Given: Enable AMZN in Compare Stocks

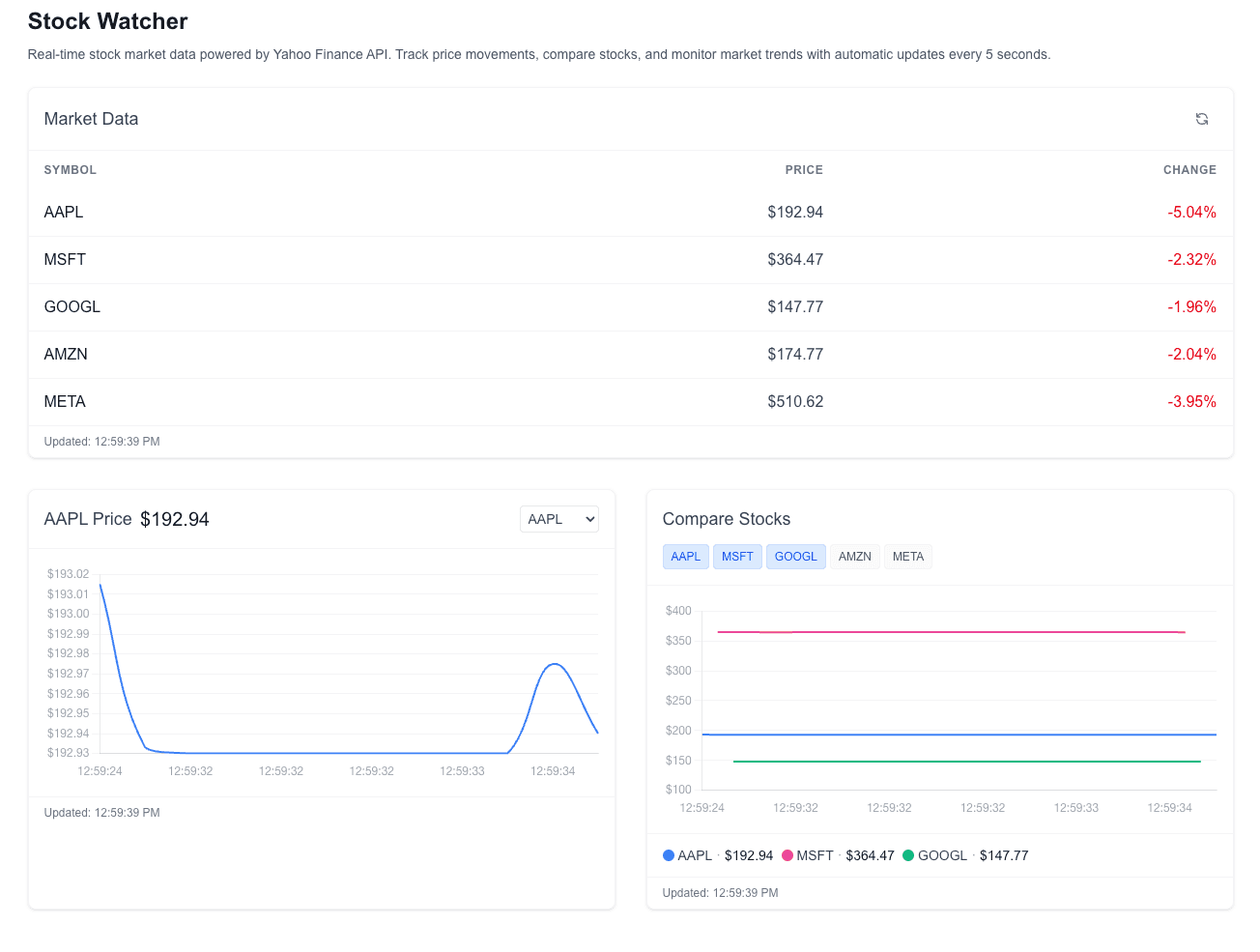Looking at the screenshot, I should (855, 557).
